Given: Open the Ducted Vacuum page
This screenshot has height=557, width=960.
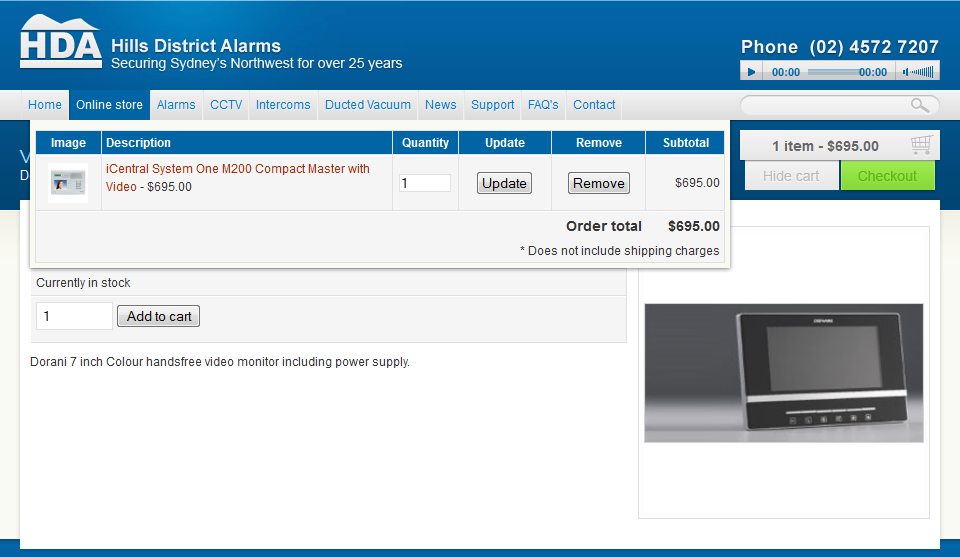Looking at the screenshot, I should click(367, 105).
